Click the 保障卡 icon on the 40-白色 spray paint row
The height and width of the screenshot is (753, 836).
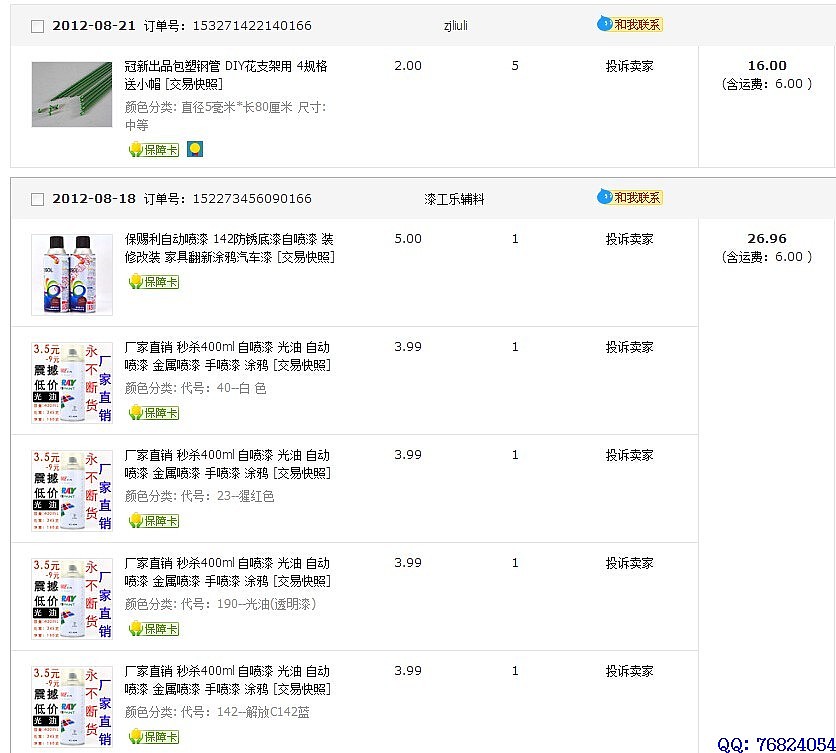pos(152,413)
